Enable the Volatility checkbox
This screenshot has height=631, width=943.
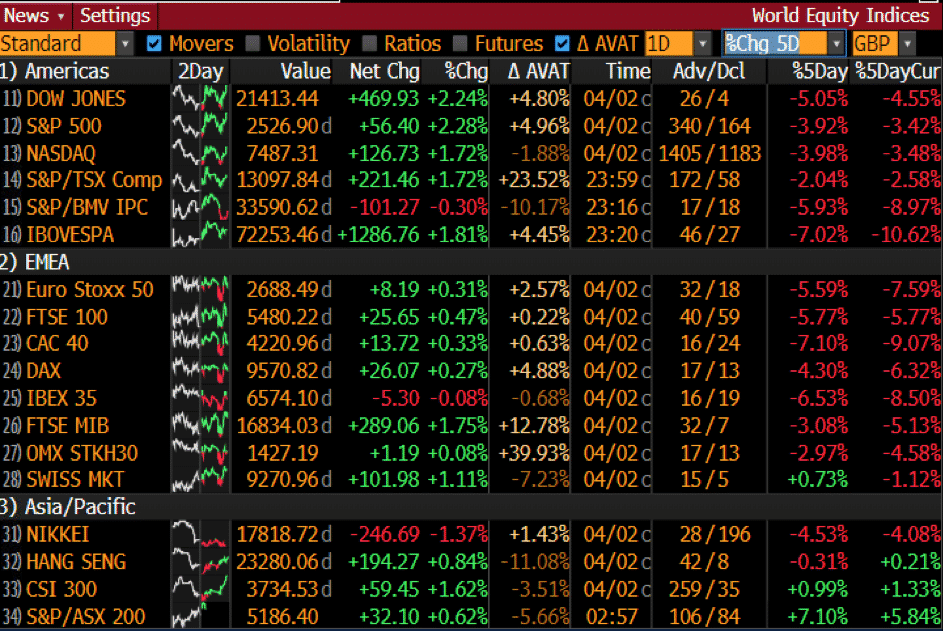(x=253, y=43)
